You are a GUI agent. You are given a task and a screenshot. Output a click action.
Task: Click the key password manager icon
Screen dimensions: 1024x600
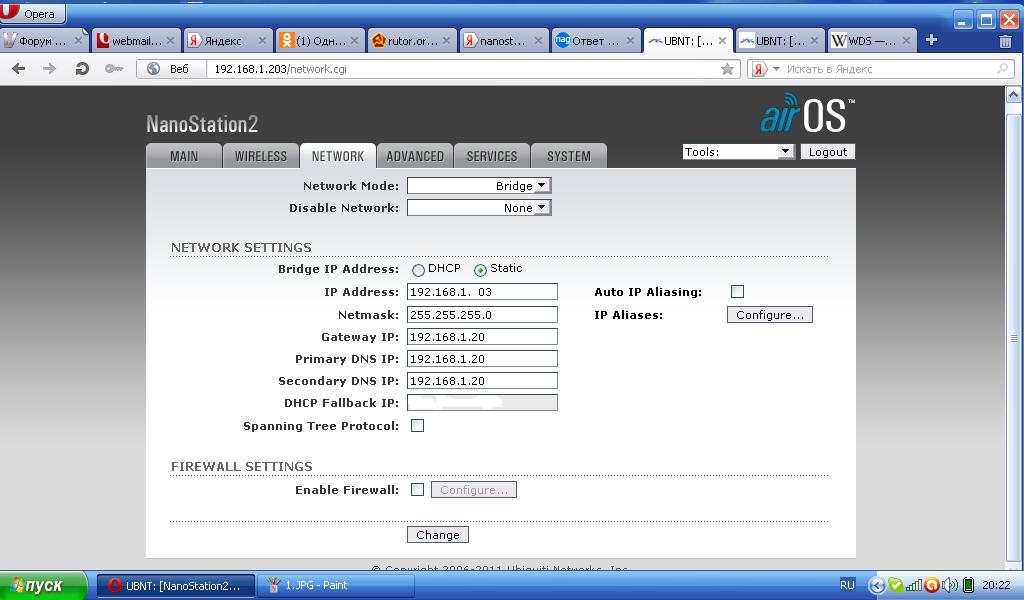click(x=114, y=69)
